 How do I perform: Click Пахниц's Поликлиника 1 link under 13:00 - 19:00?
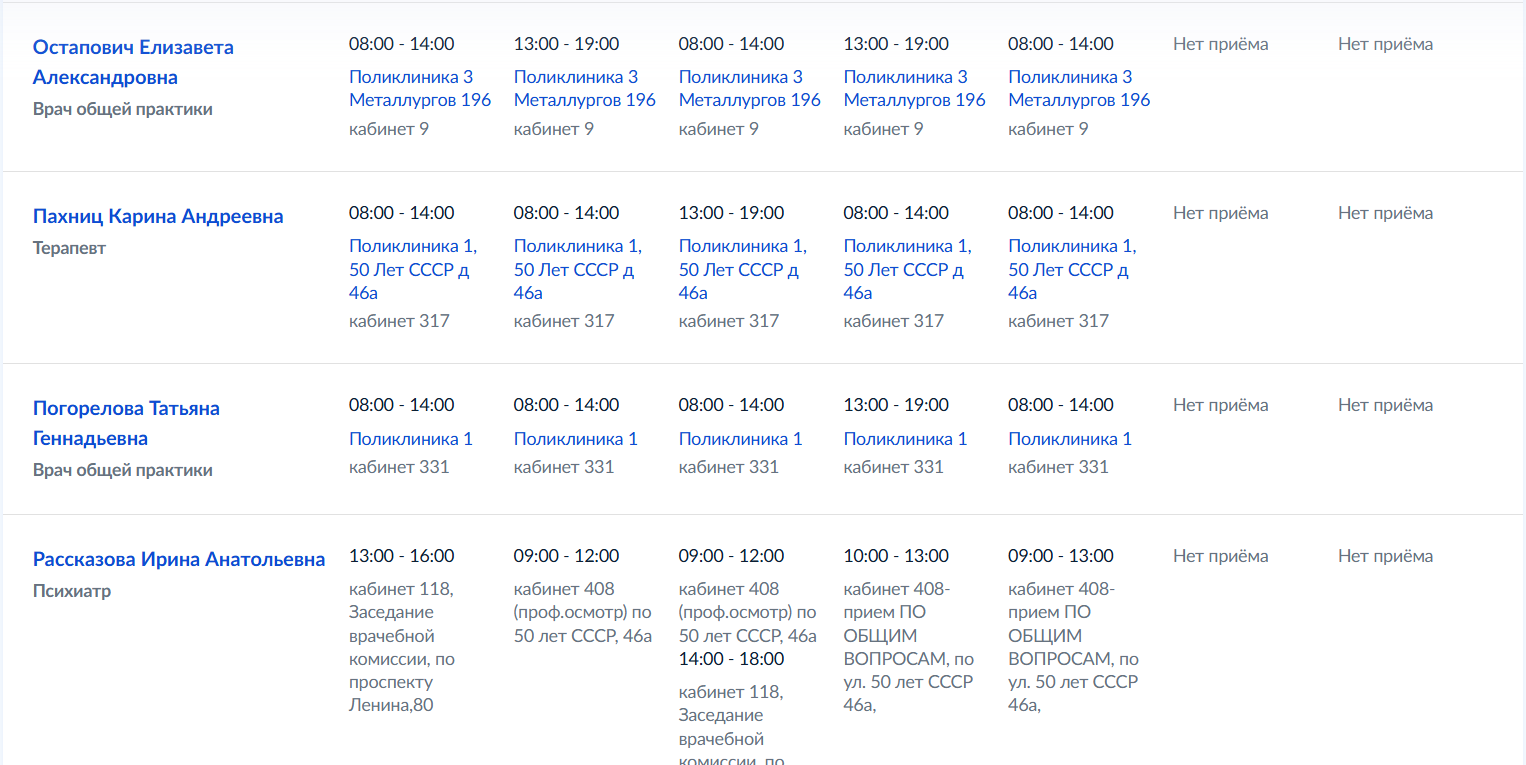pos(743,269)
